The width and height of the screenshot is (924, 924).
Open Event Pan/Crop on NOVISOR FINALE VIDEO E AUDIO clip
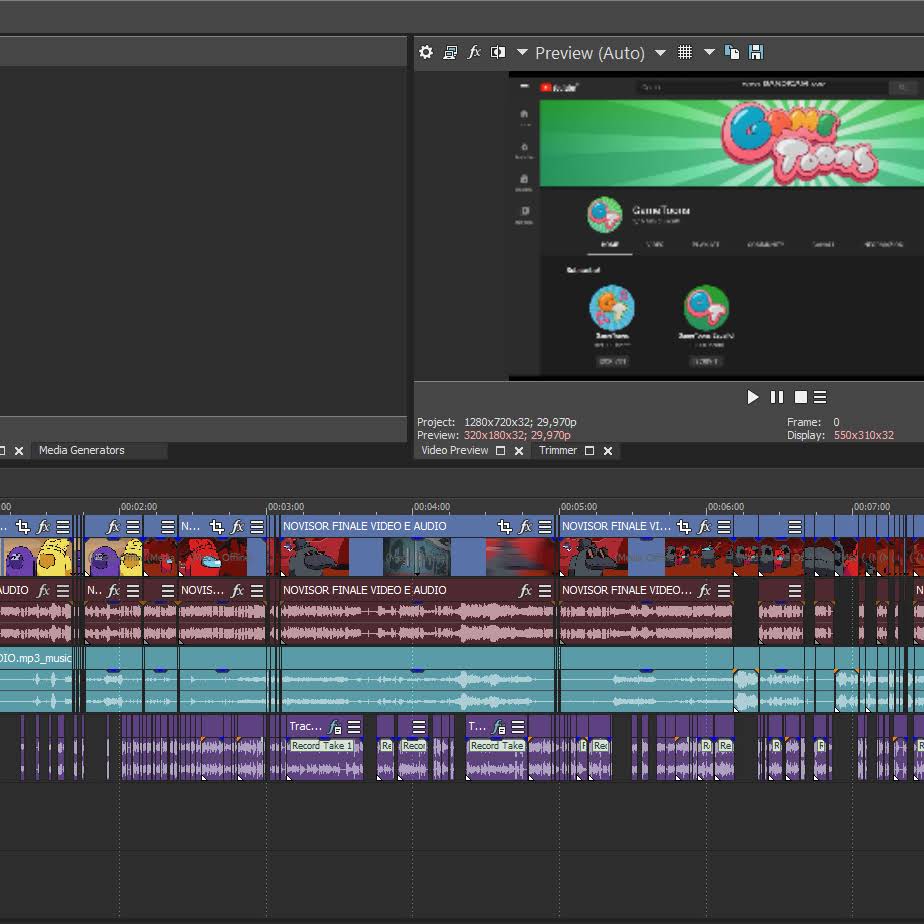[x=504, y=526]
